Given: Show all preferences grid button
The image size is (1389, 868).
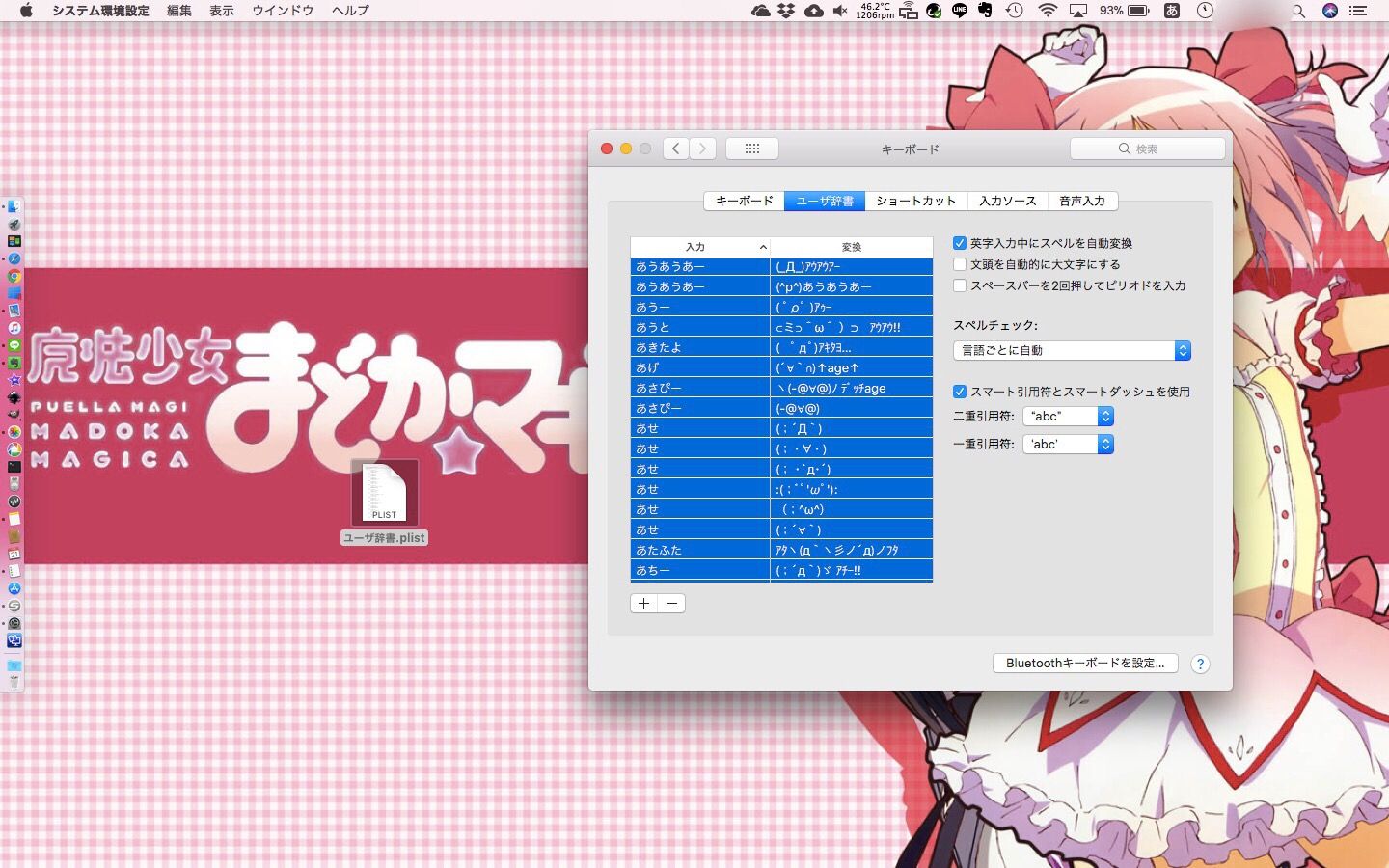Looking at the screenshot, I should point(752,149).
